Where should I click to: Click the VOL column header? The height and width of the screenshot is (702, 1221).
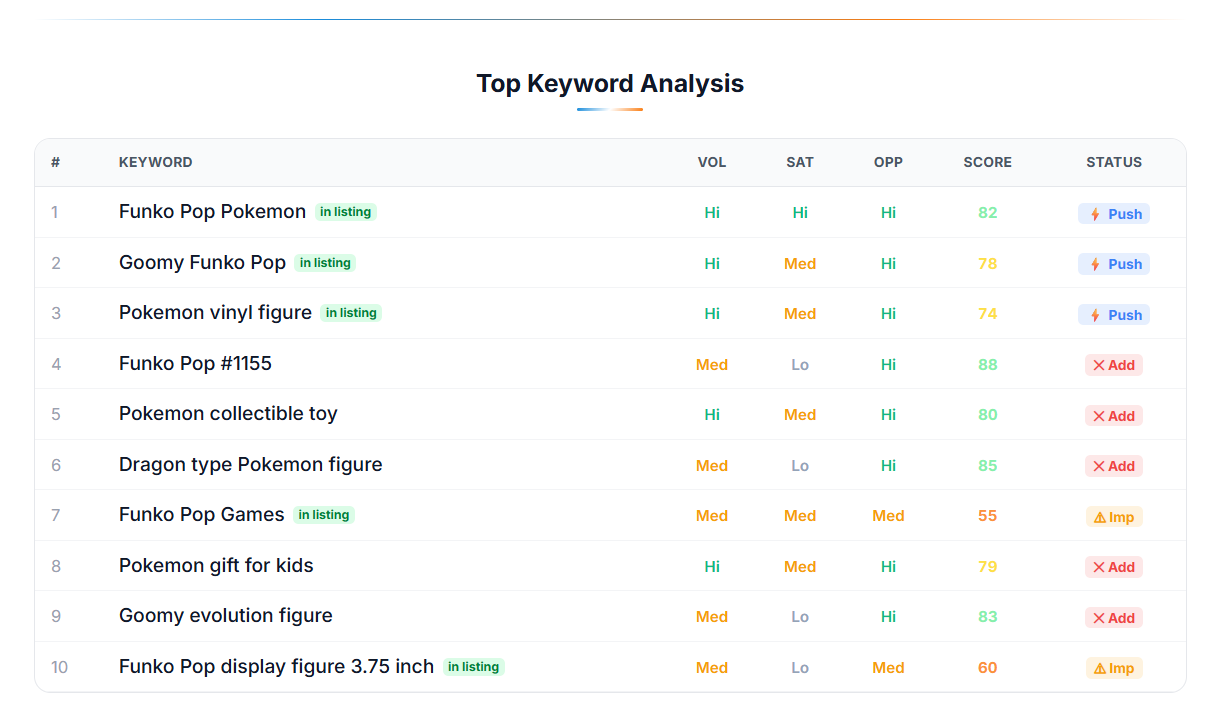[712, 162]
